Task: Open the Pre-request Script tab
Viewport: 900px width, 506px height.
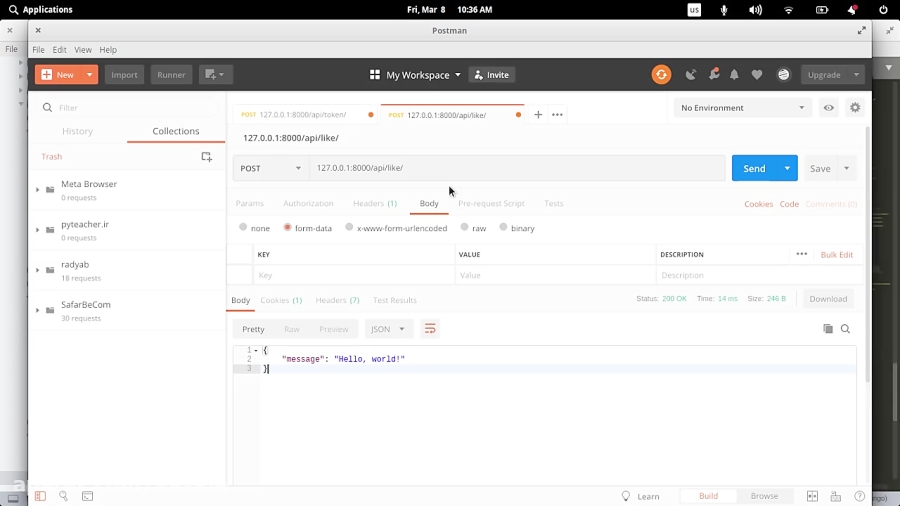Action: 491,203
